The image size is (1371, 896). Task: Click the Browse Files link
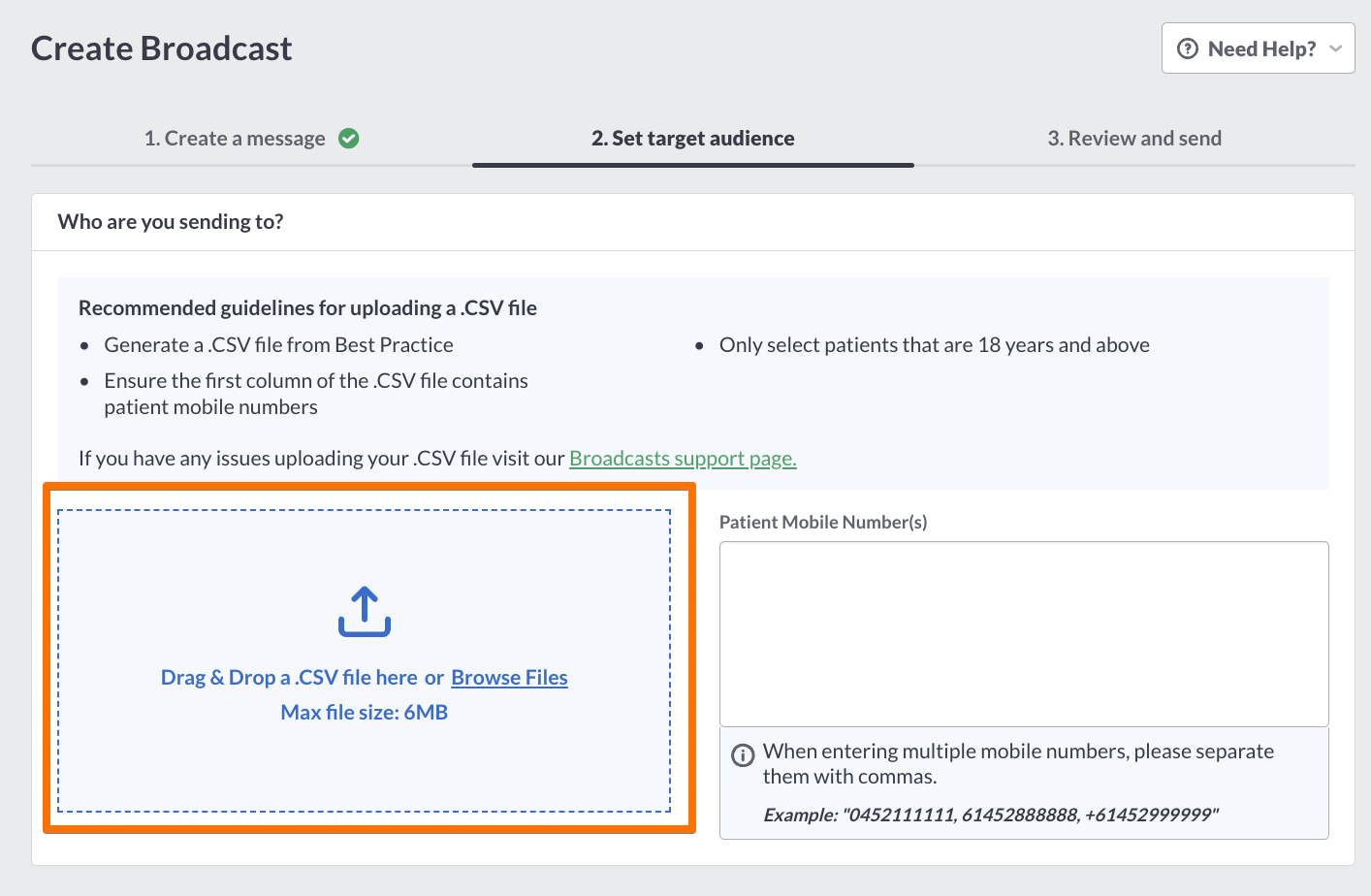(509, 678)
